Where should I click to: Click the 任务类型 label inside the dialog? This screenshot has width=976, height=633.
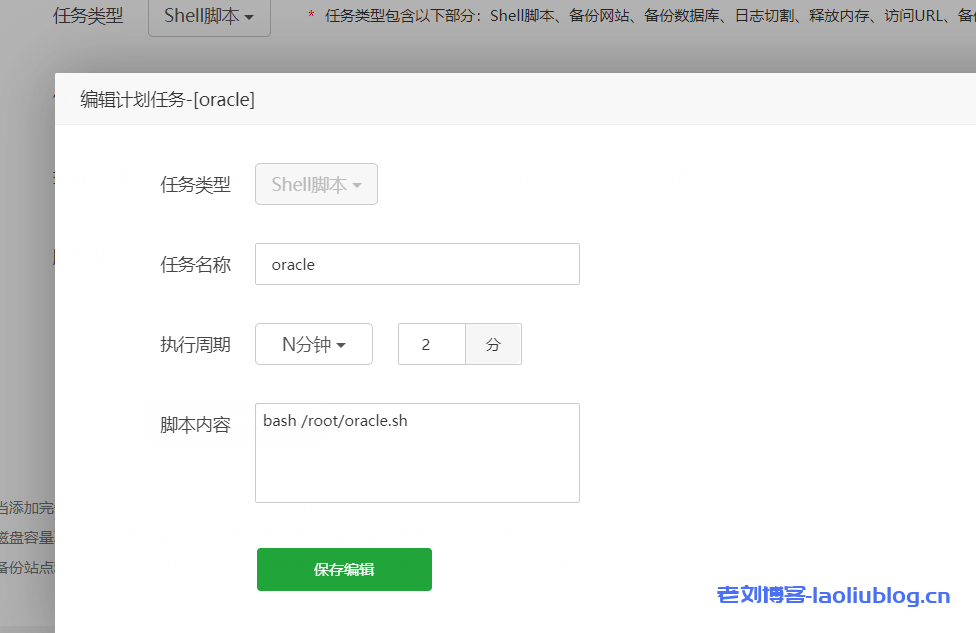[195, 184]
